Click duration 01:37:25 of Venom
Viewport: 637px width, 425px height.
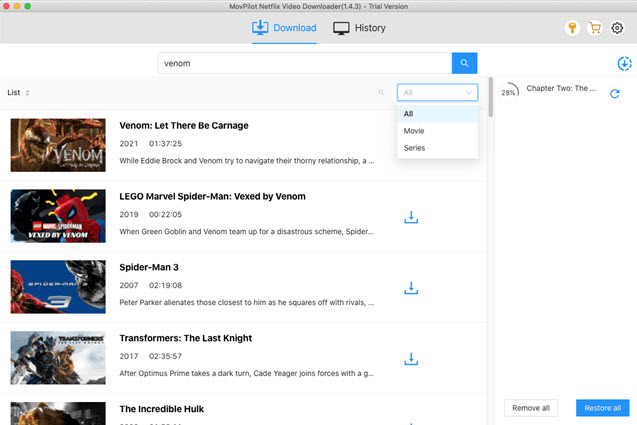pyautogui.click(x=165, y=143)
